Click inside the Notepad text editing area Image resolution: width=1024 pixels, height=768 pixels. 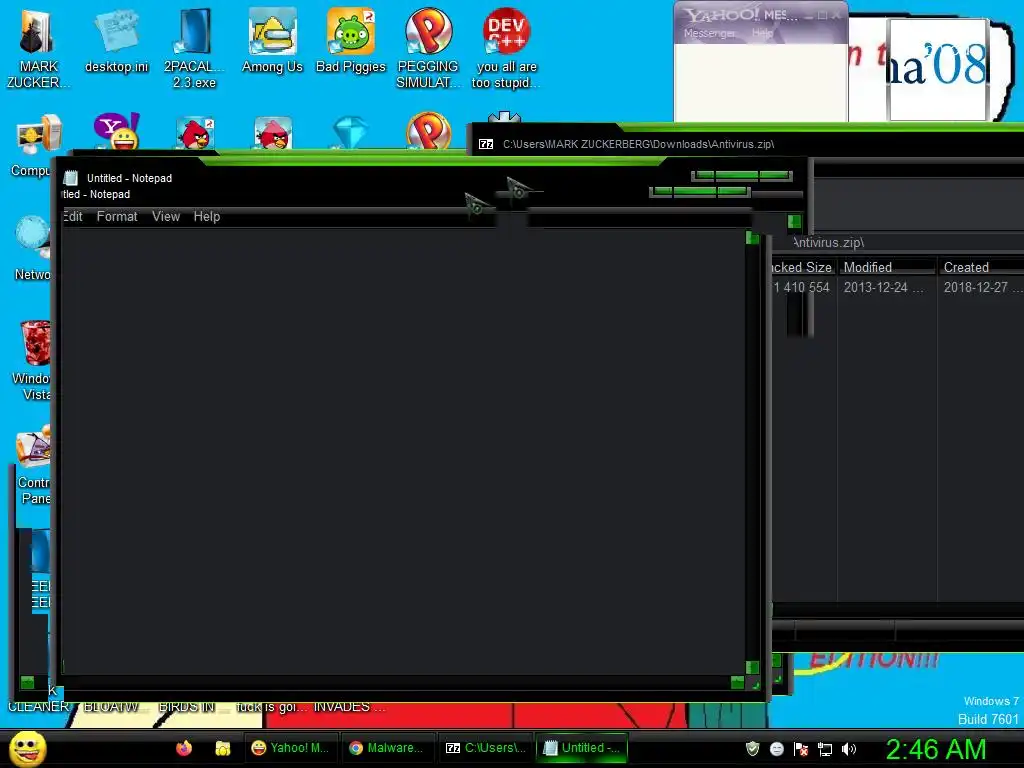pos(403,451)
